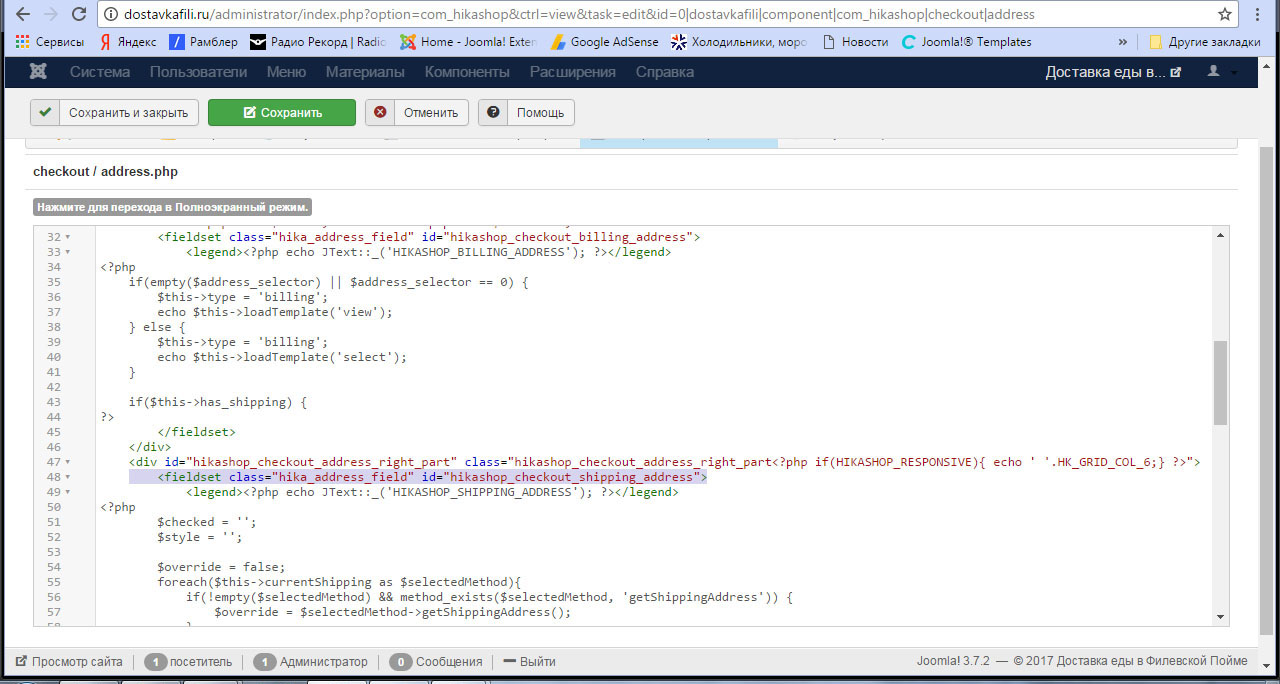
Task: Click the browser back arrow
Action: click(x=22, y=14)
